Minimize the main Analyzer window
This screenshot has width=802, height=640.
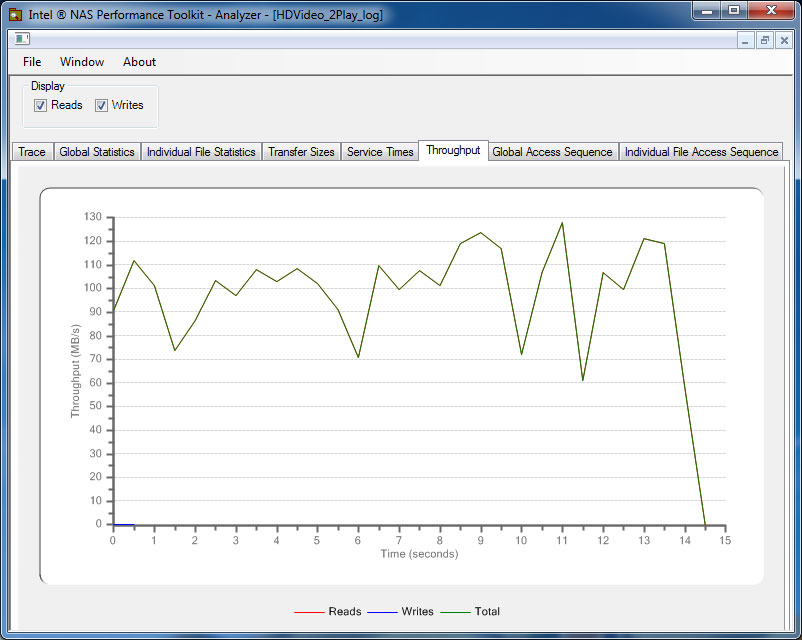(708, 11)
